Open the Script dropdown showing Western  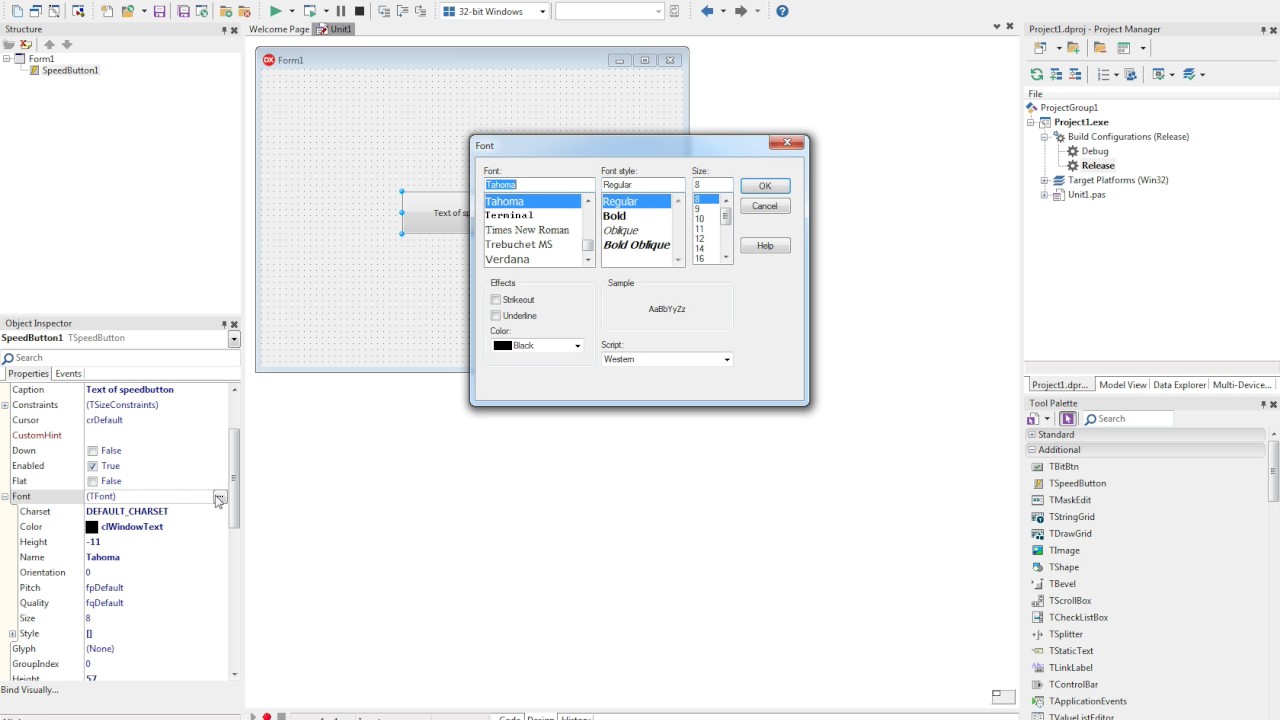click(726, 360)
